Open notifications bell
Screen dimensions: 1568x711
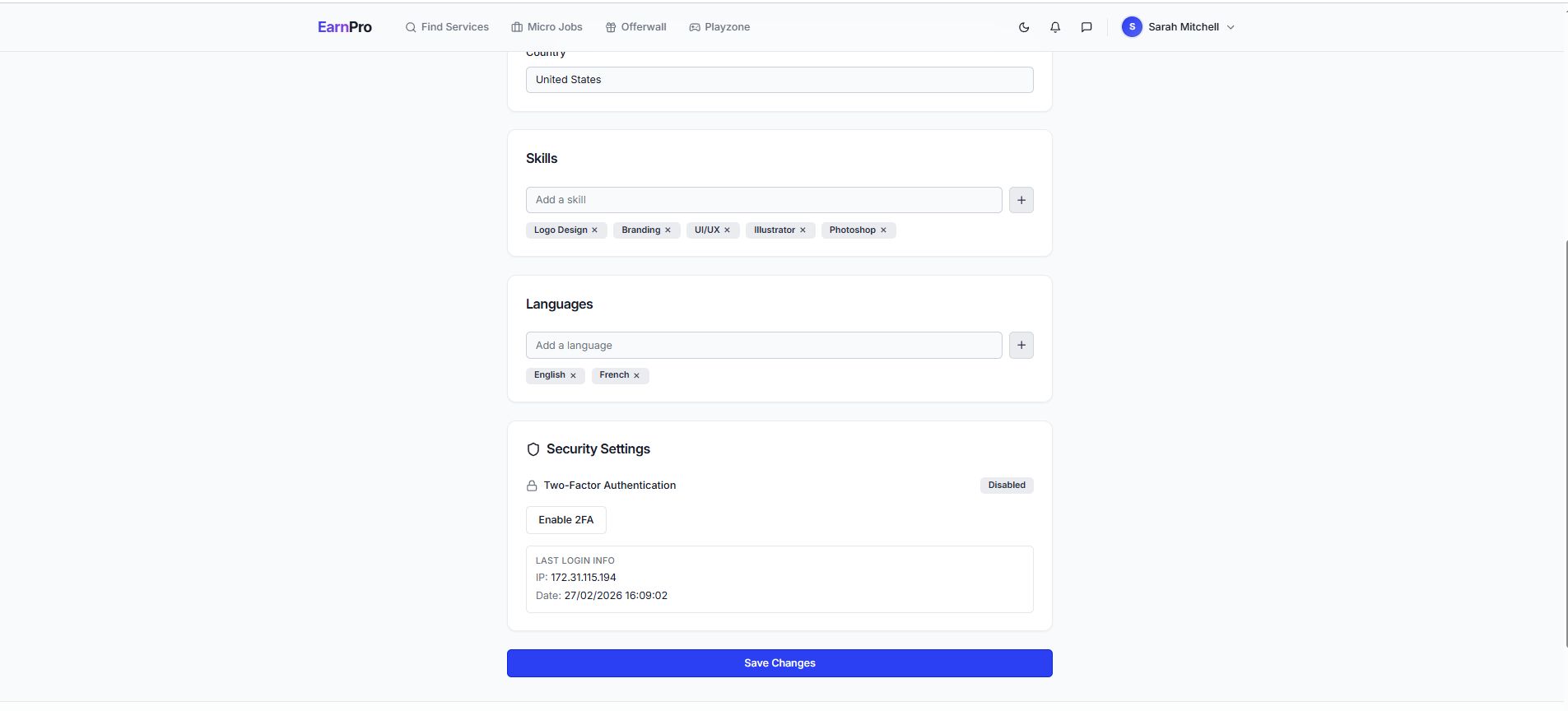coord(1055,27)
